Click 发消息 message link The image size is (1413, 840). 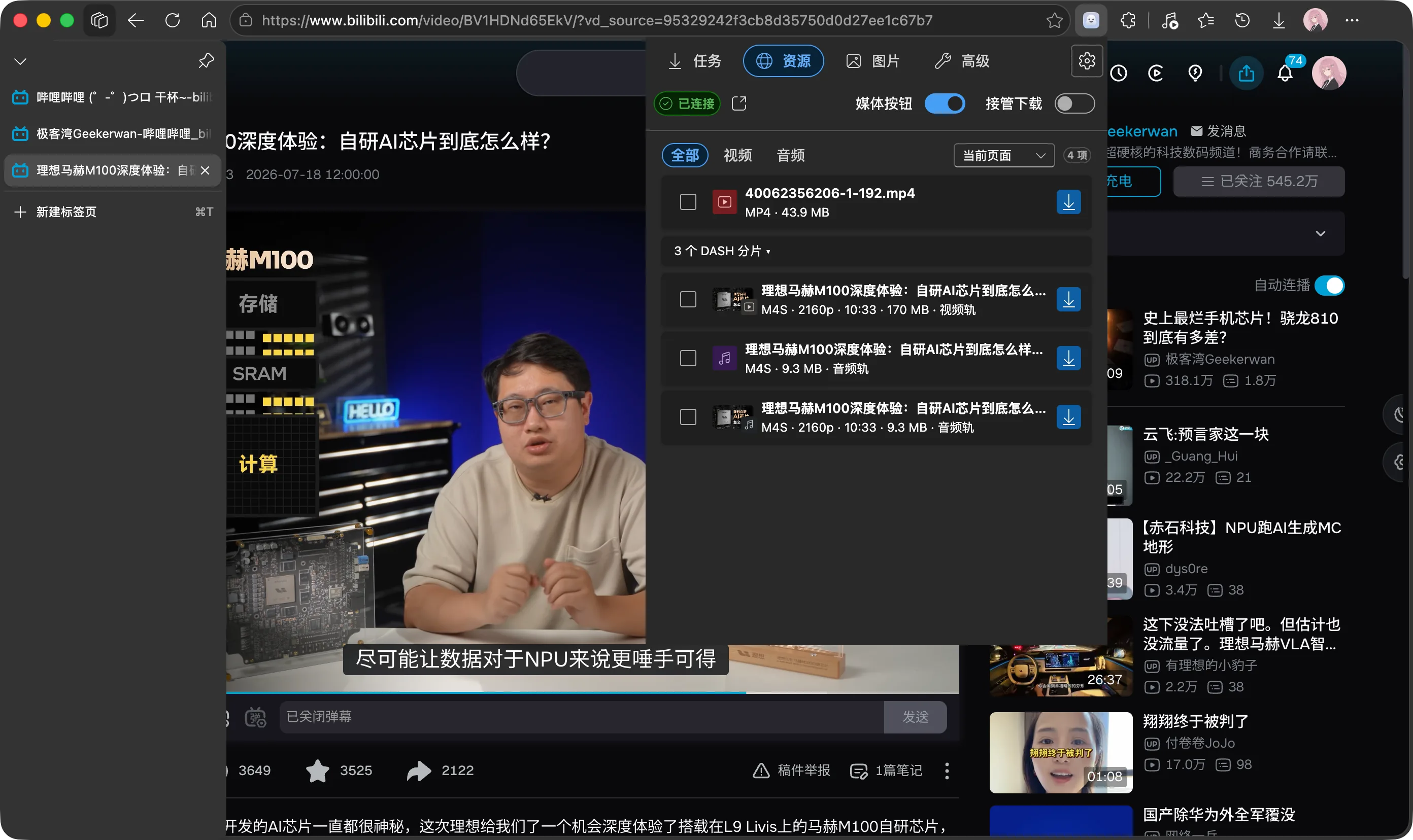tap(1218, 131)
